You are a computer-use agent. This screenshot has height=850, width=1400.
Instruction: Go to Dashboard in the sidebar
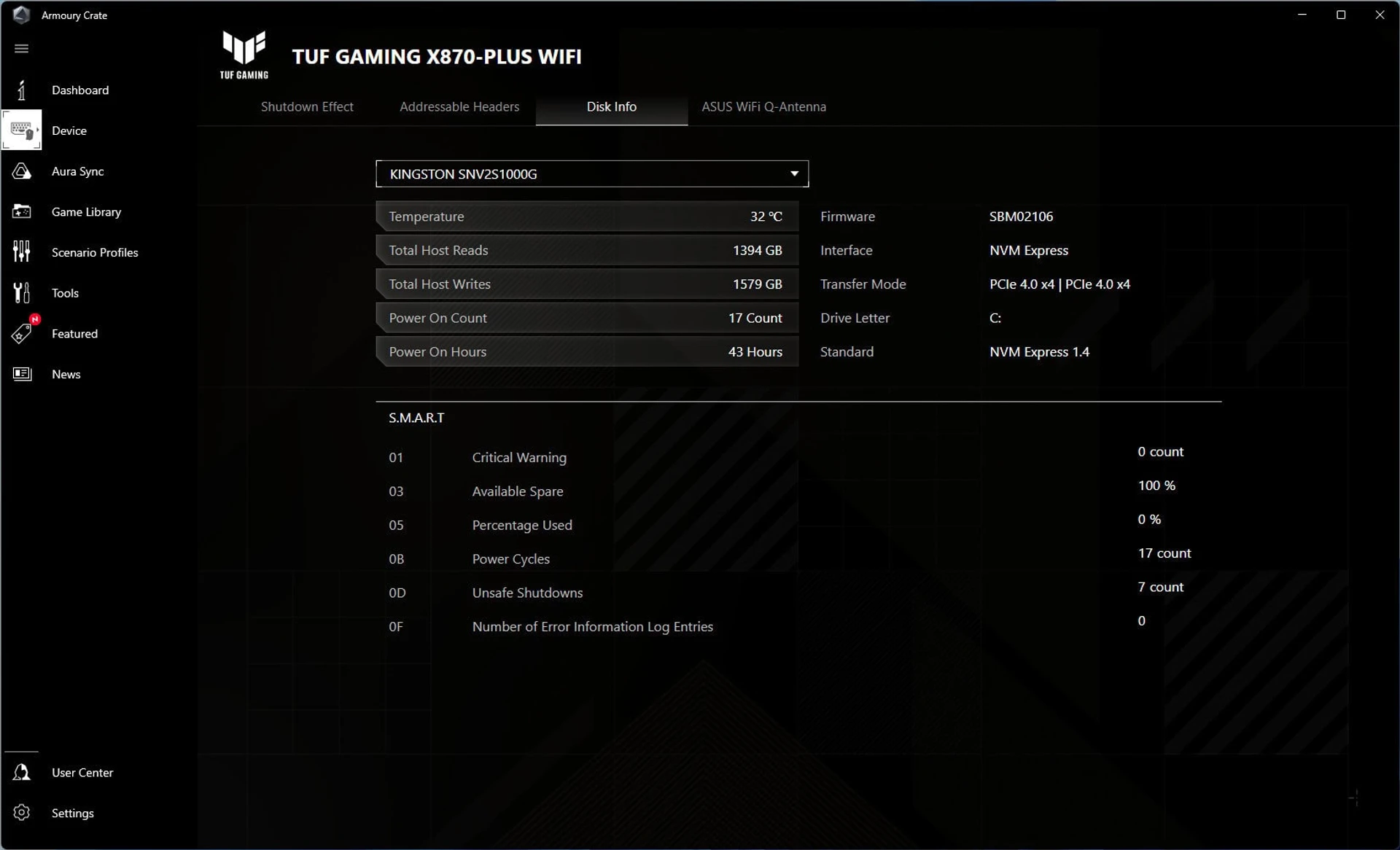tap(80, 90)
